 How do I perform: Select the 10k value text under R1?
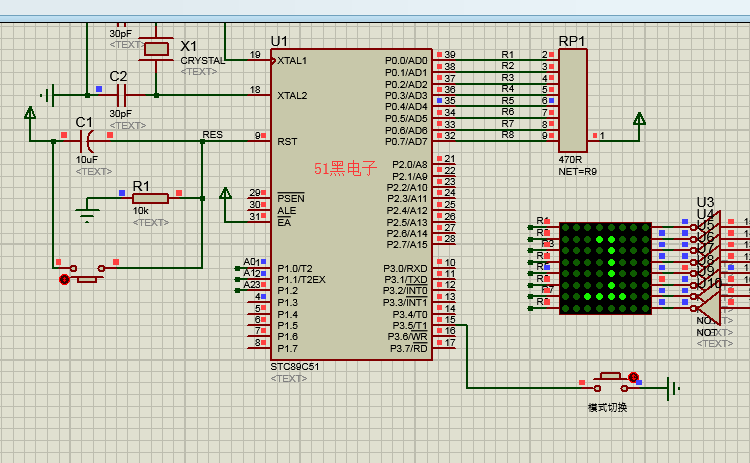click(x=141, y=211)
